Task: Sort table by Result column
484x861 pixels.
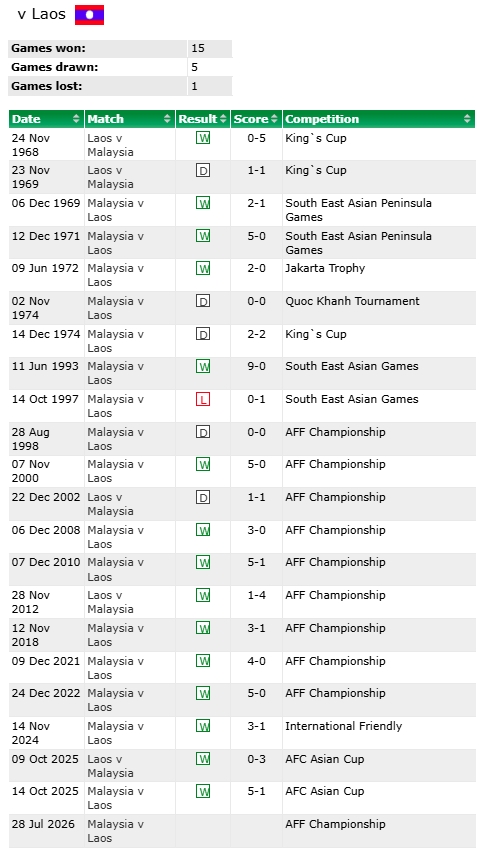Action: [203, 119]
